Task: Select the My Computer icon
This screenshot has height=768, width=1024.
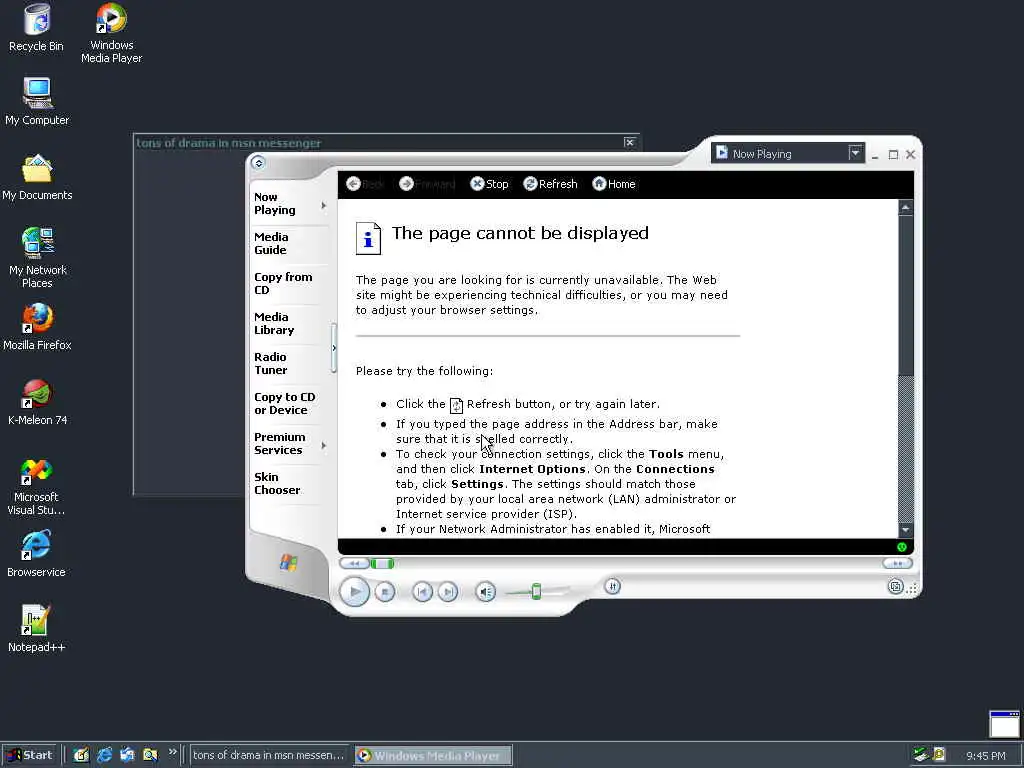Action: click(37, 102)
